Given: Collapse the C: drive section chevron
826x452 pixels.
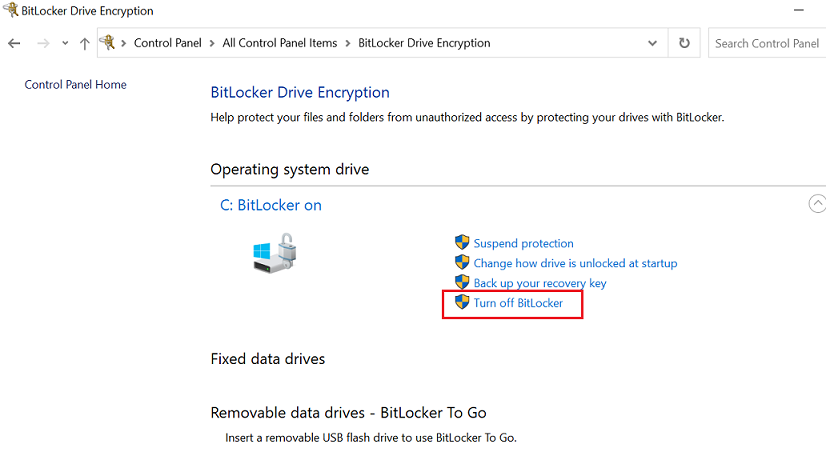Looking at the screenshot, I should [817, 203].
